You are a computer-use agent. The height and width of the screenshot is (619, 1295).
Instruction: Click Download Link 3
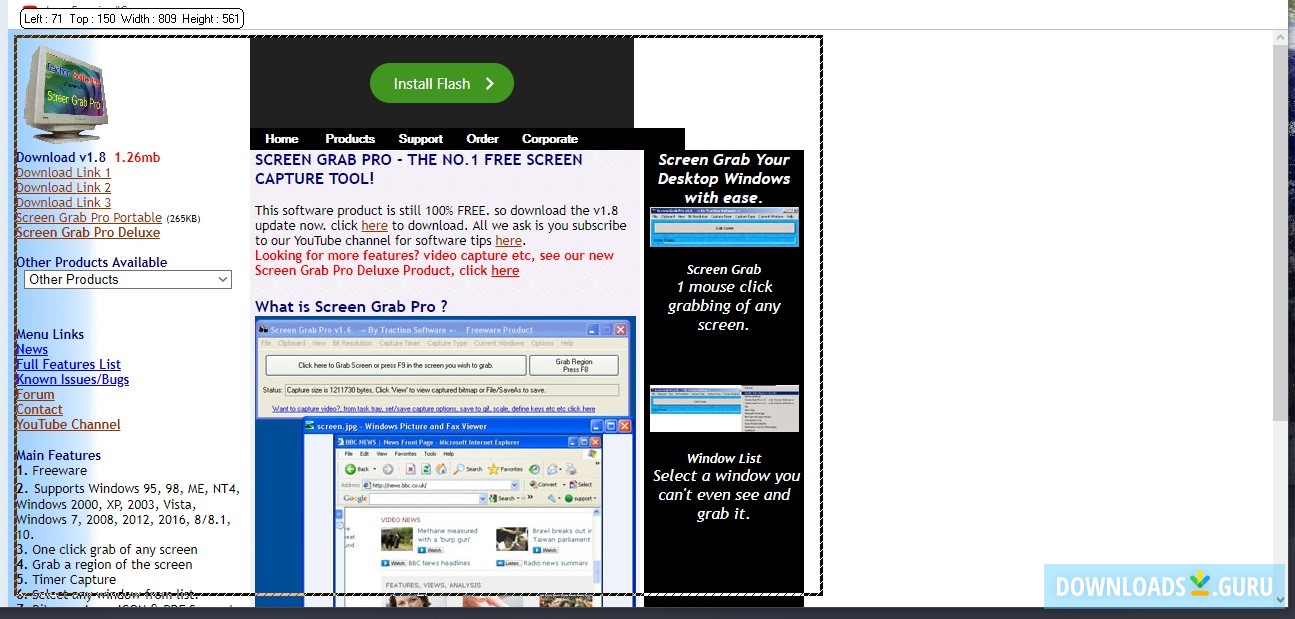click(63, 202)
